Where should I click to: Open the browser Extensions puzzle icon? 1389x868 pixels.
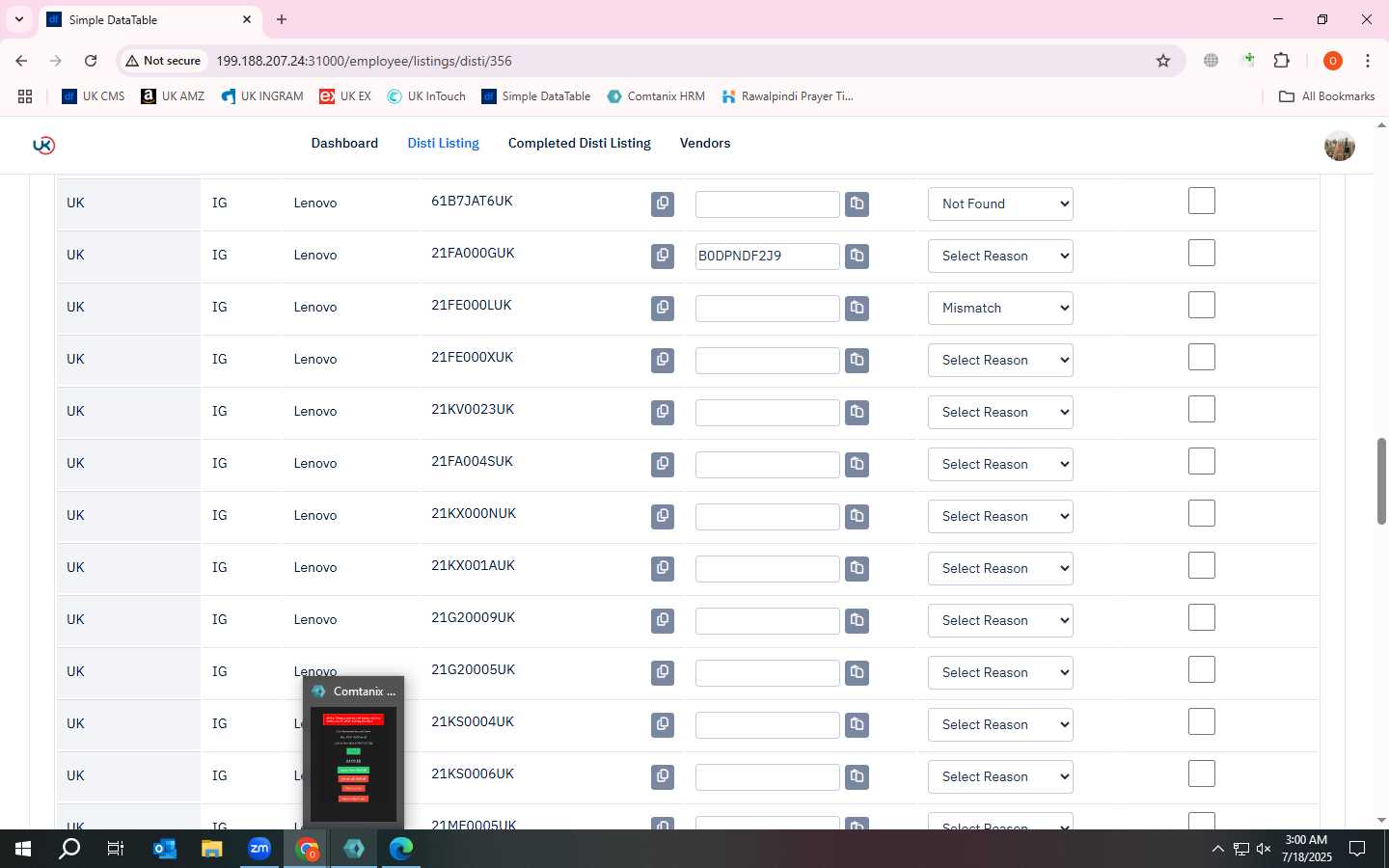(x=1281, y=61)
